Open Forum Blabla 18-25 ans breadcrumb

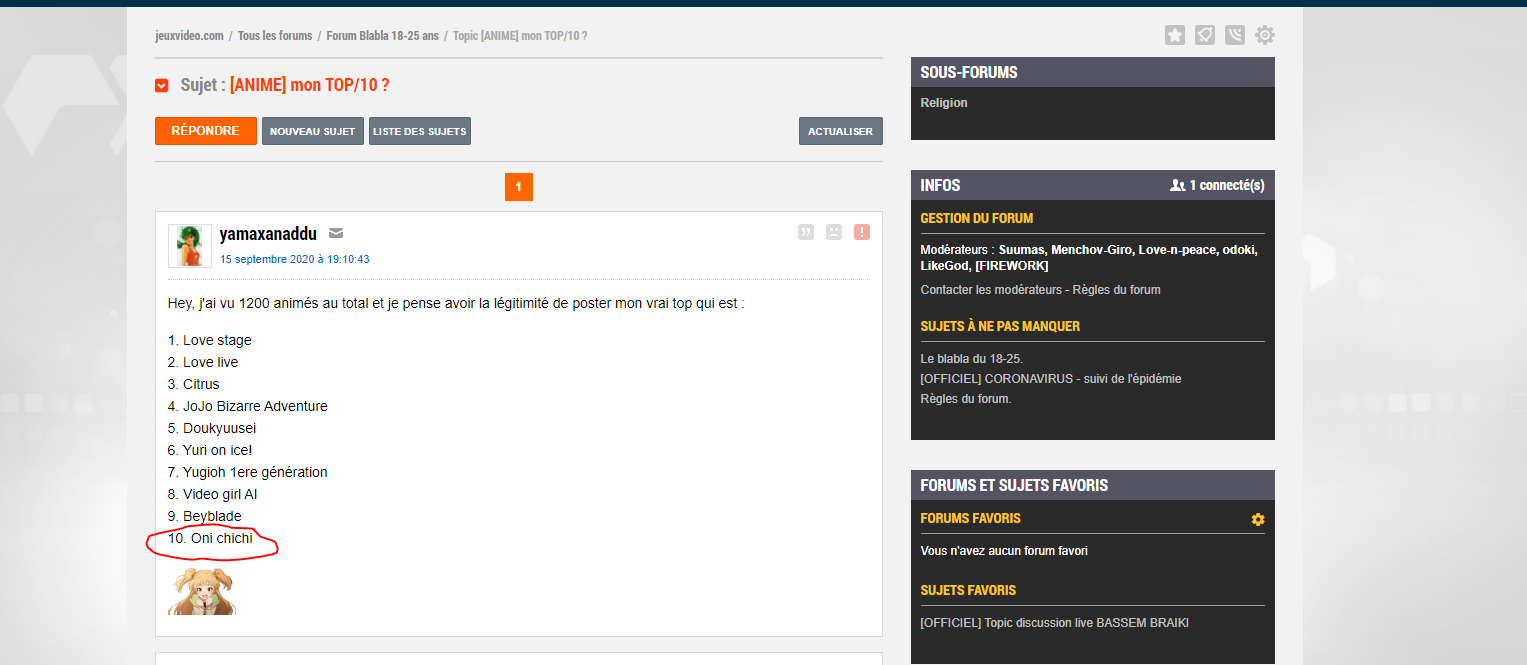[x=382, y=36]
